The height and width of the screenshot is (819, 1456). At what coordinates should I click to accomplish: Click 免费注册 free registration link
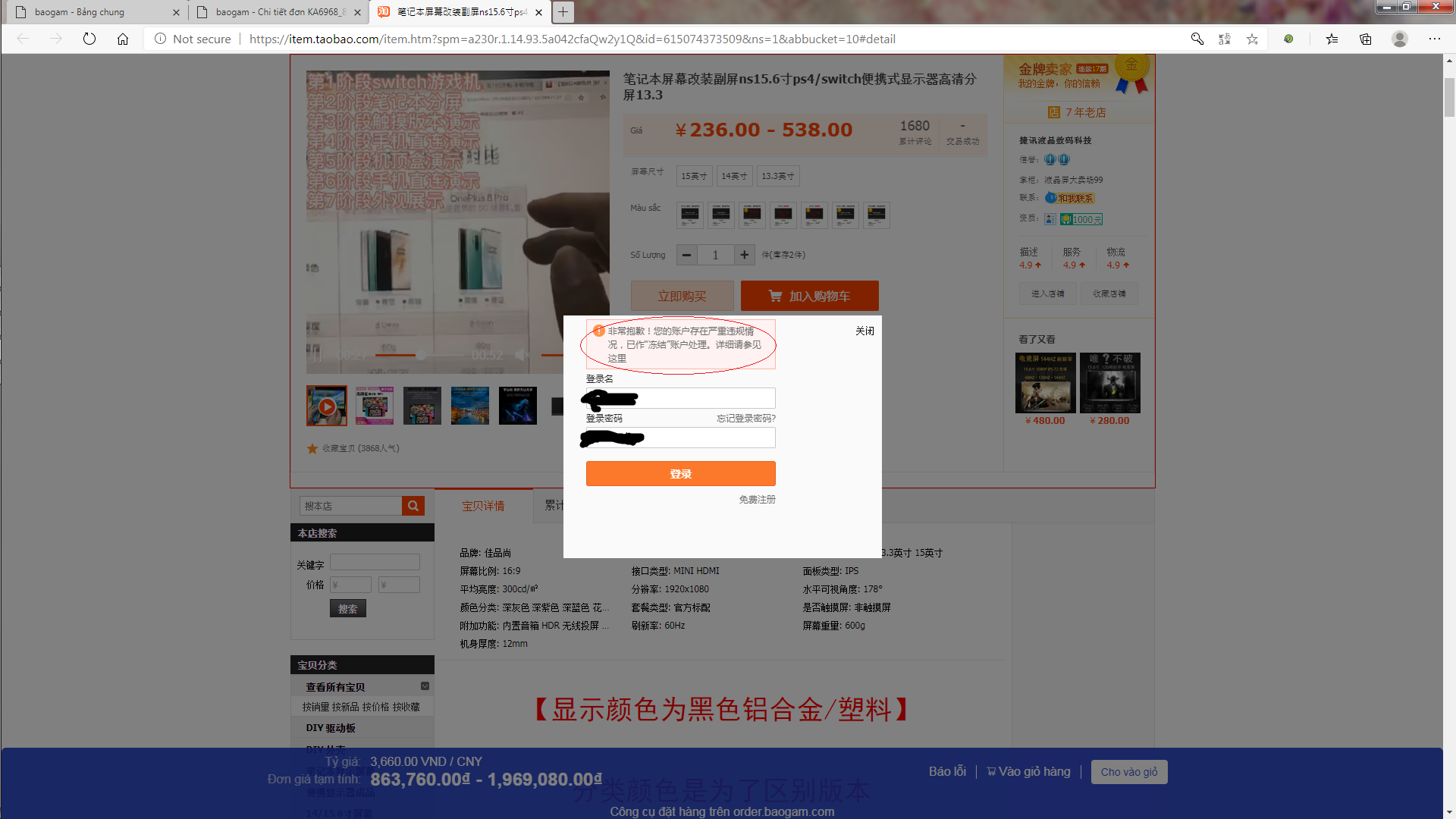click(x=757, y=500)
